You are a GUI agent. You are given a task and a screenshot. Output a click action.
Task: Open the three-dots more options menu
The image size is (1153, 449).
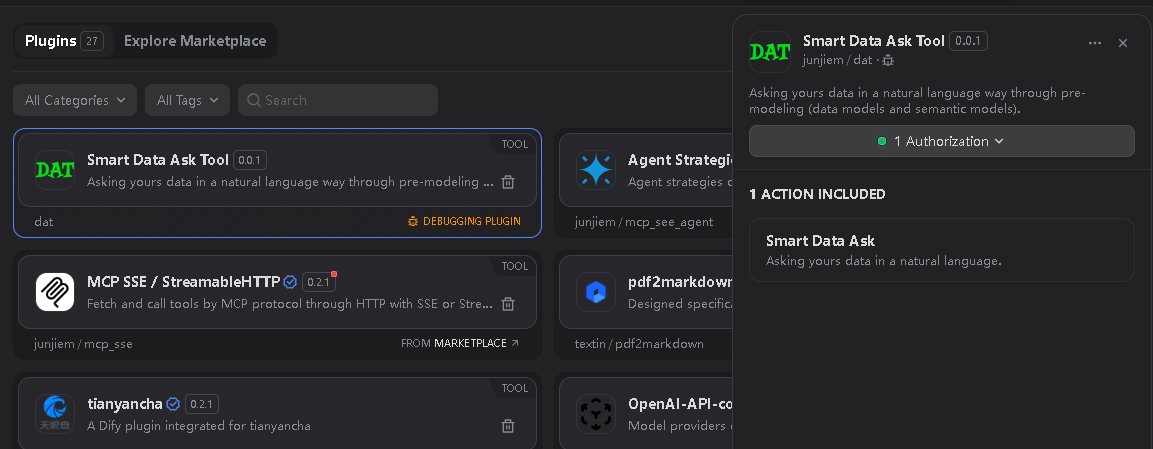click(x=1095, y=43)
